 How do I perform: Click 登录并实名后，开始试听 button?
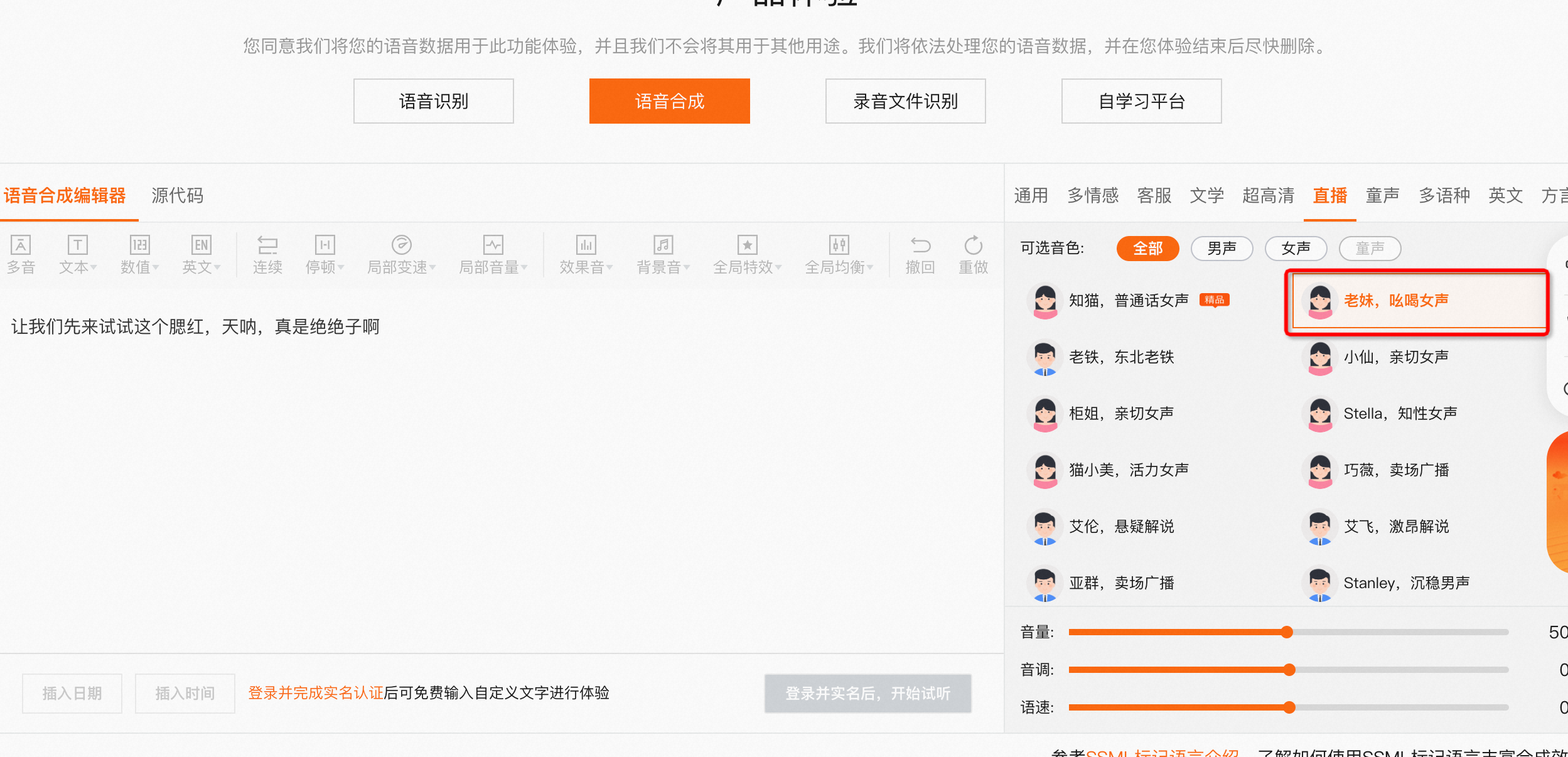click(x=868, y=694)
